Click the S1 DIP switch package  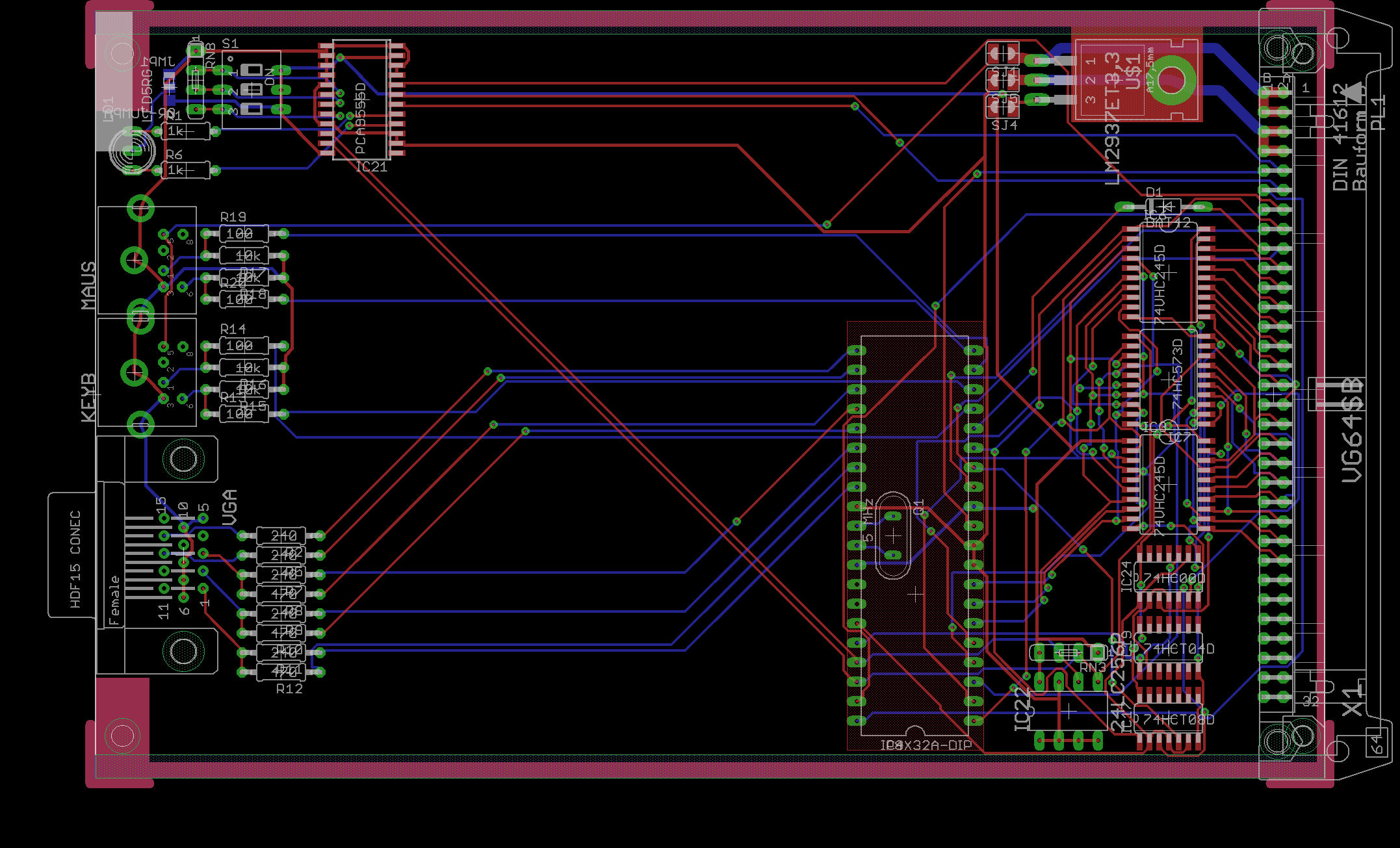pyautogui.click(x=252, y=90)
